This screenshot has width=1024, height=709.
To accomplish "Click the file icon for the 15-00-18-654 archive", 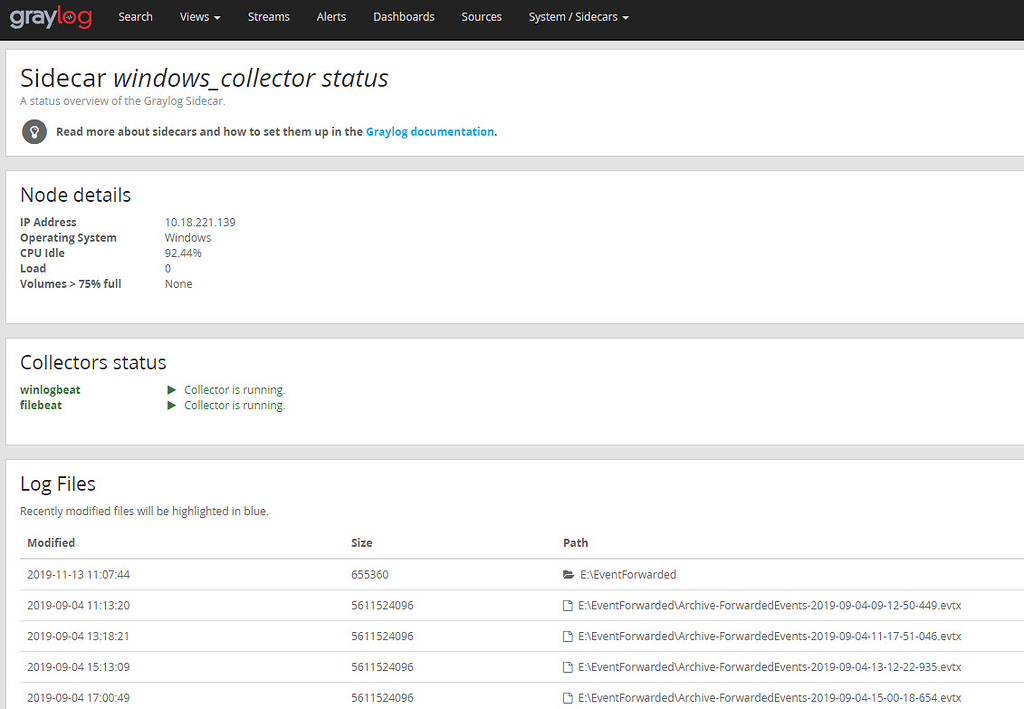I will [x=565, y=697].
